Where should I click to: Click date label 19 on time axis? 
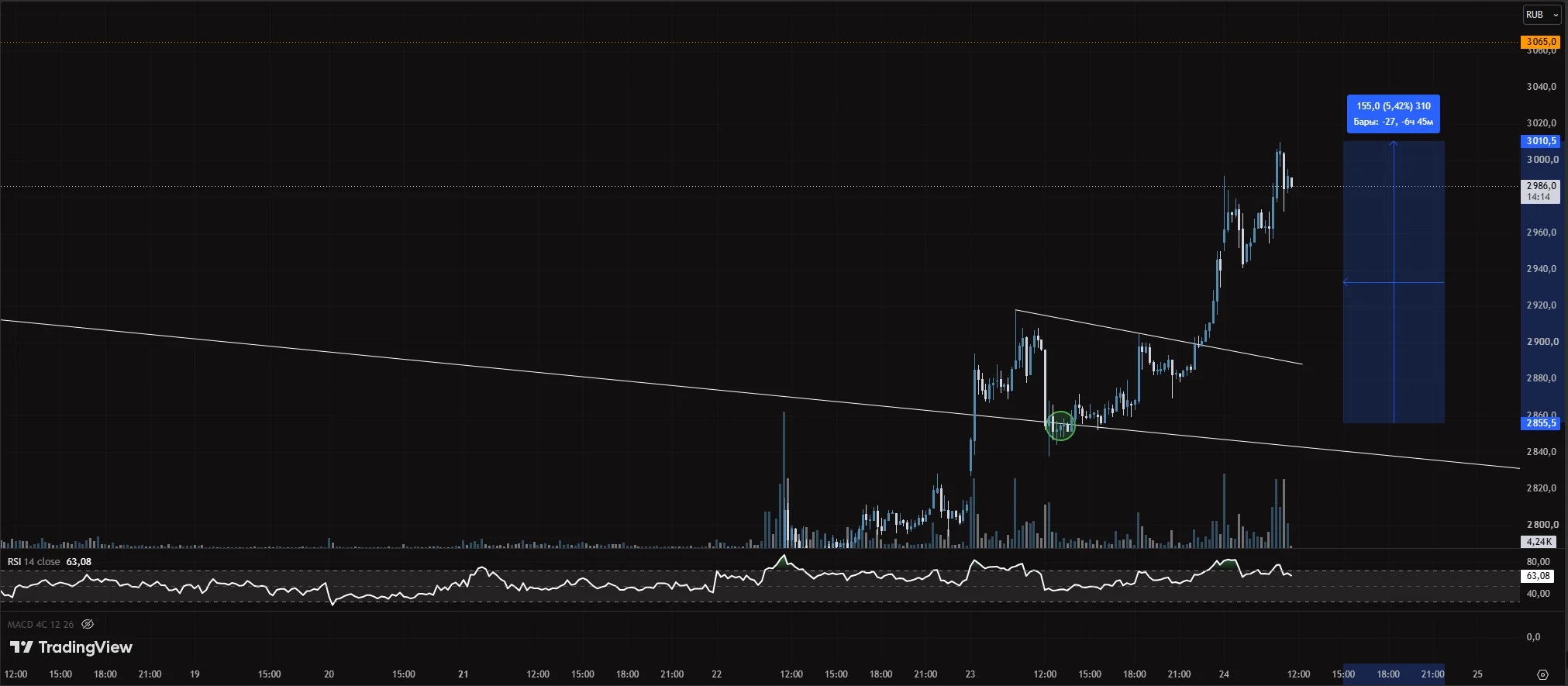195,674
